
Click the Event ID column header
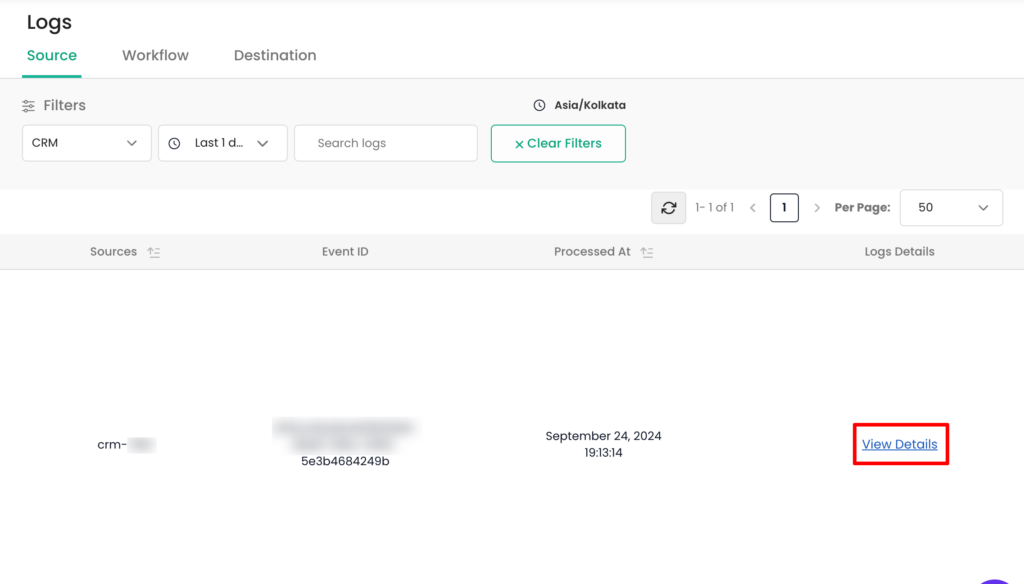click(x=345, y=251)
